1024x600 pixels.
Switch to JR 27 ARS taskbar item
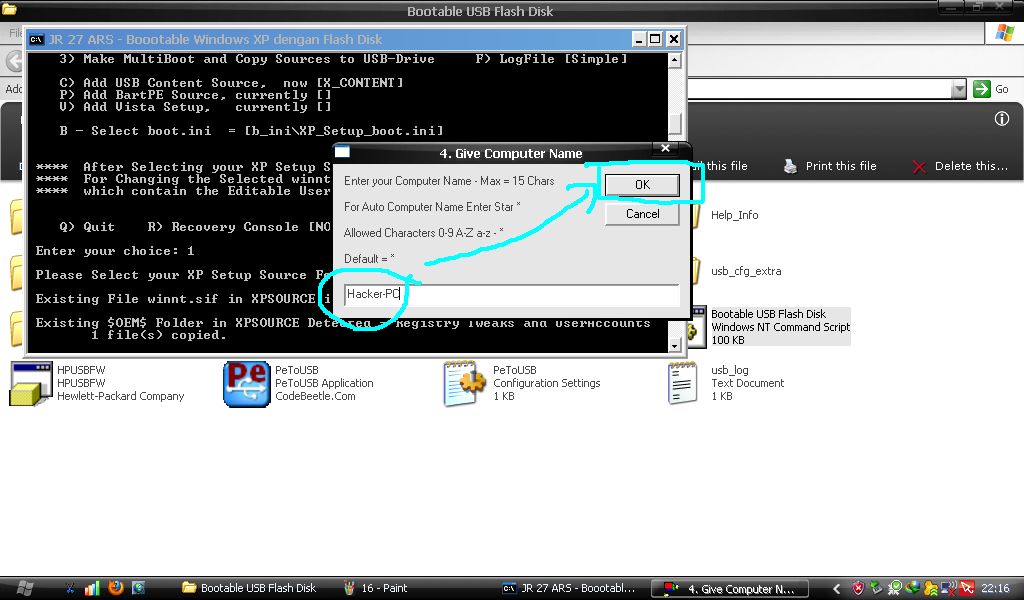click(x=568, y=588)
